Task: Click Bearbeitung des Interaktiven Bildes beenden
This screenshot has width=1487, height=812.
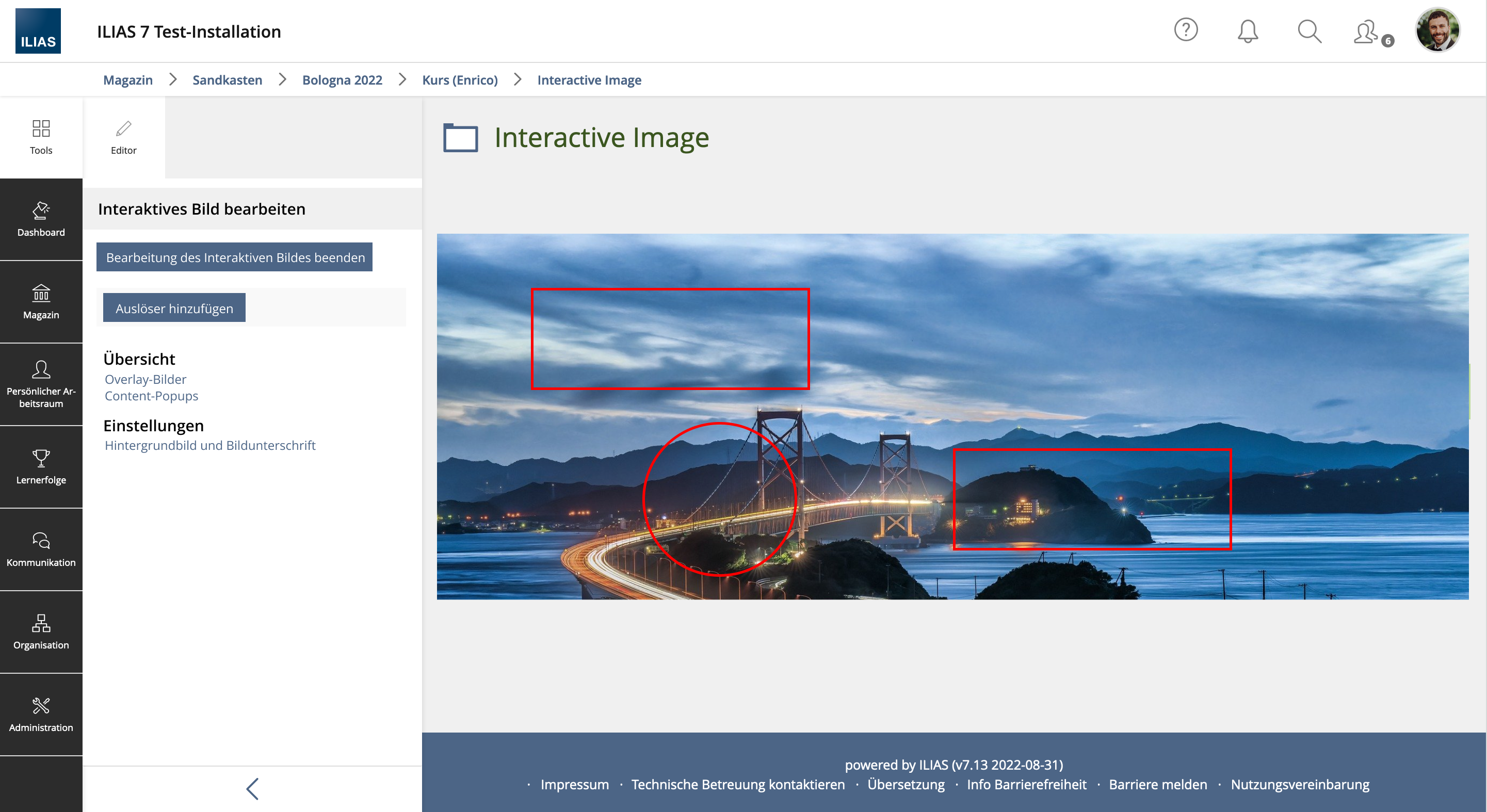Action: 234,257
